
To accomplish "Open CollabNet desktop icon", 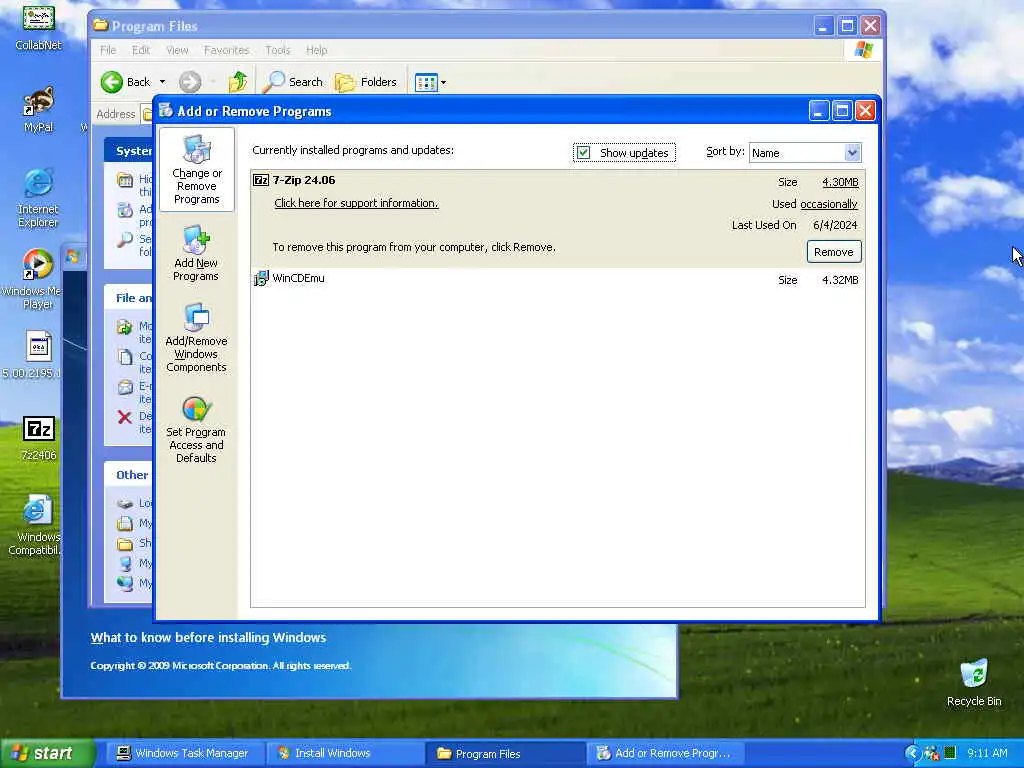I will coord(39,27).
